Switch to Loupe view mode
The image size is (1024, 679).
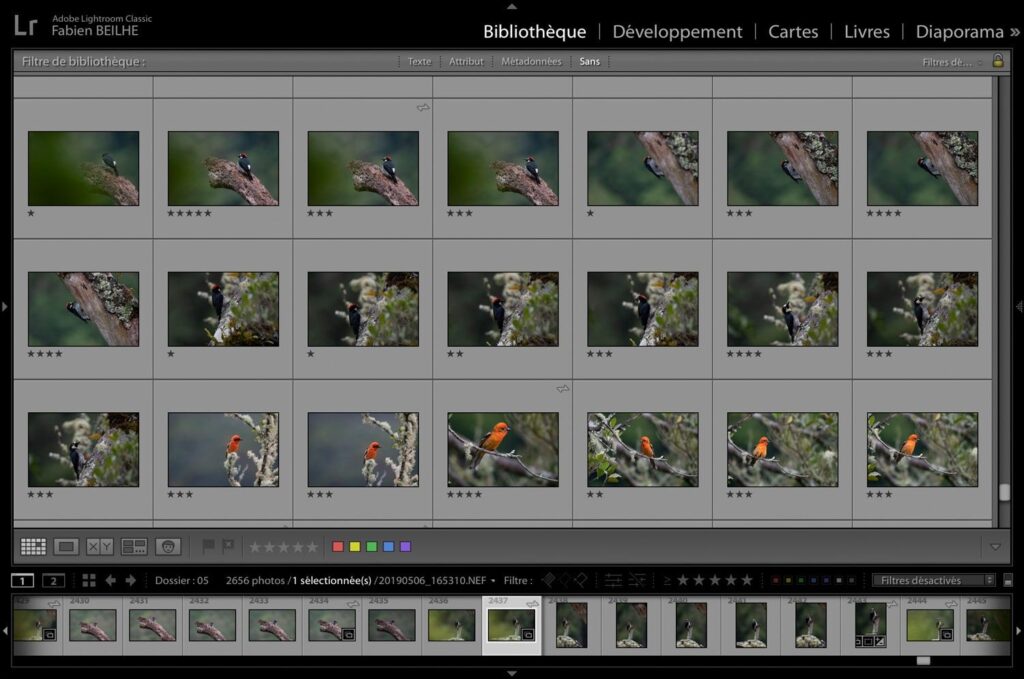click(x=66, y=547)
